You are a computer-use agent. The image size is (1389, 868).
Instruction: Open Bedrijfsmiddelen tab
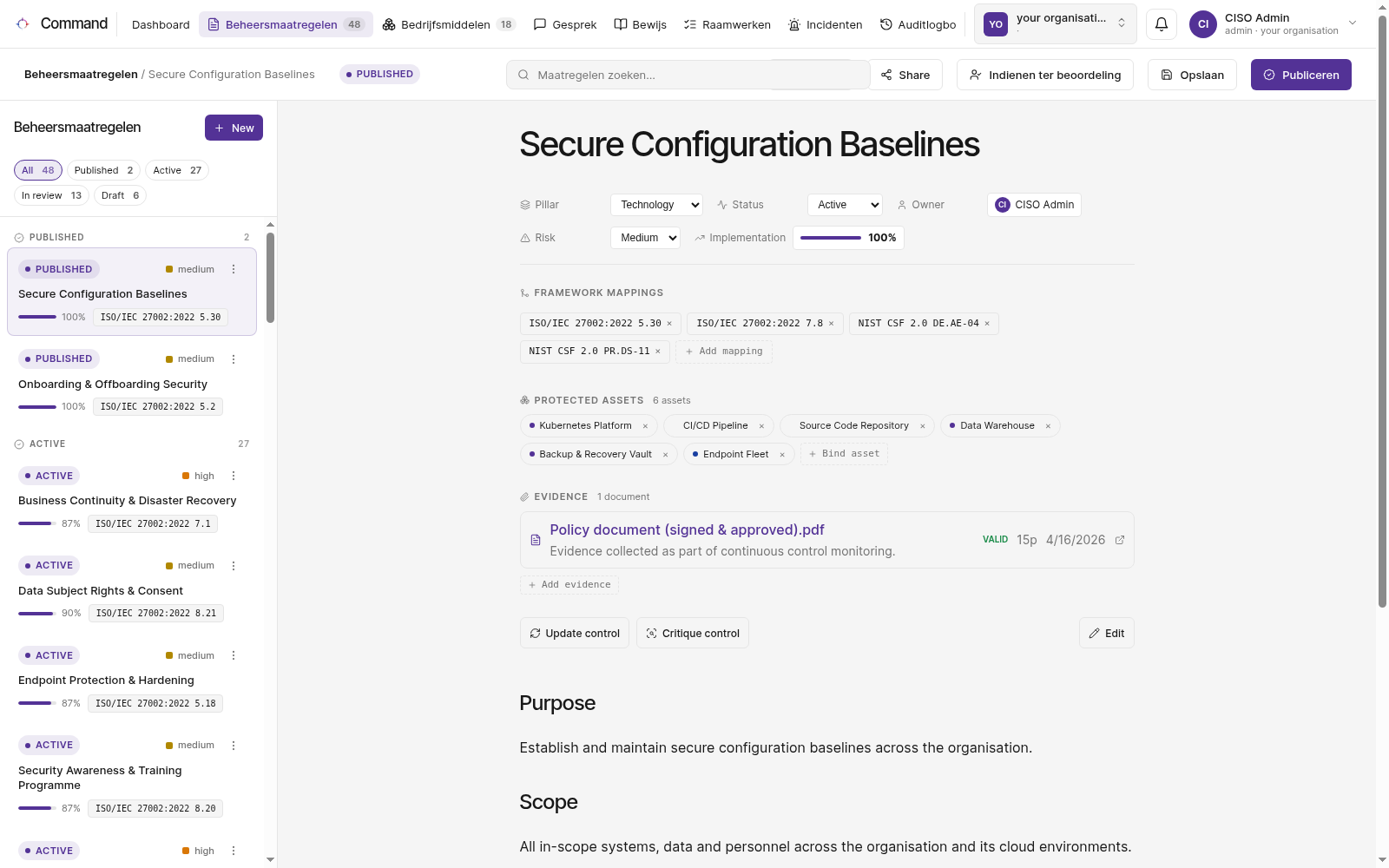[449, 24]
